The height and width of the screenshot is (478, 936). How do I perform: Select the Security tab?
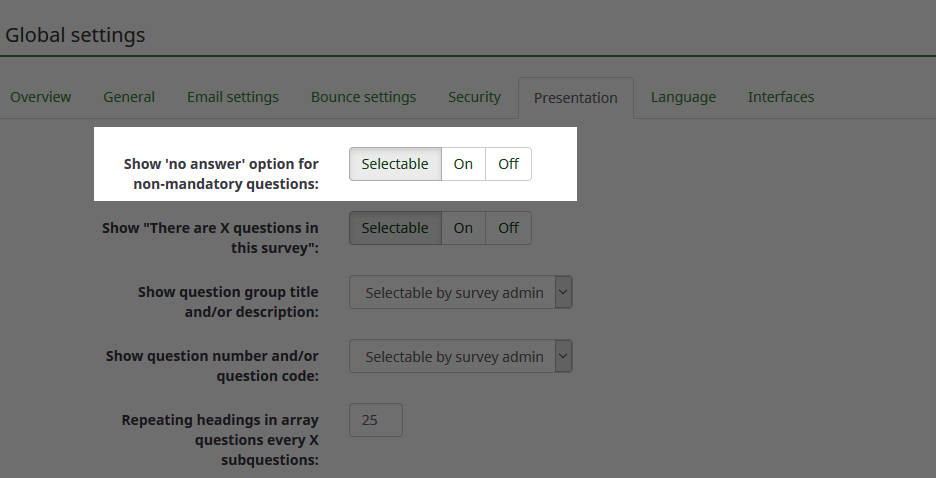[474, 97]
